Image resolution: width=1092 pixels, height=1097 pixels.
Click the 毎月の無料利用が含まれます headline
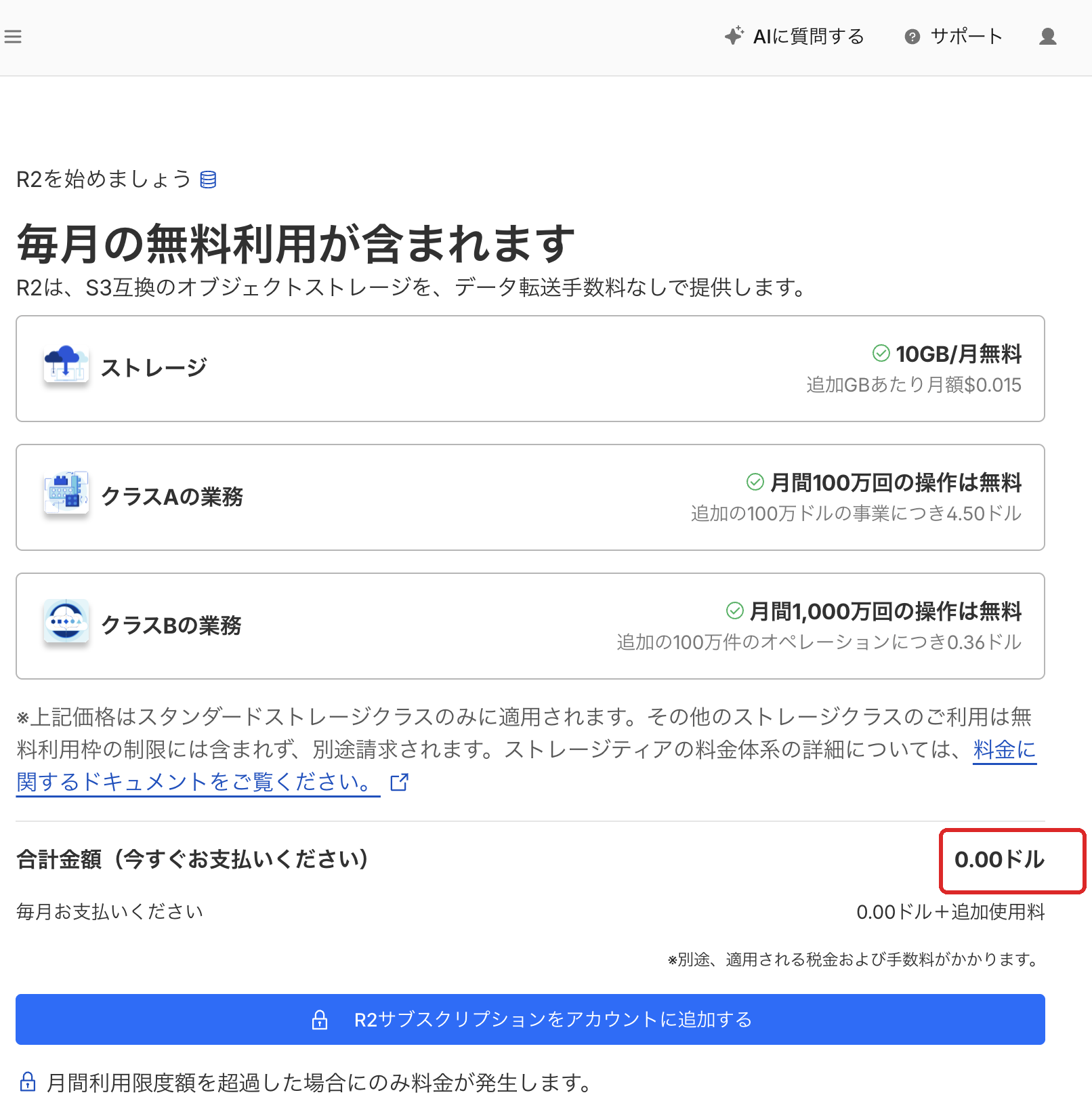[296, 244]
